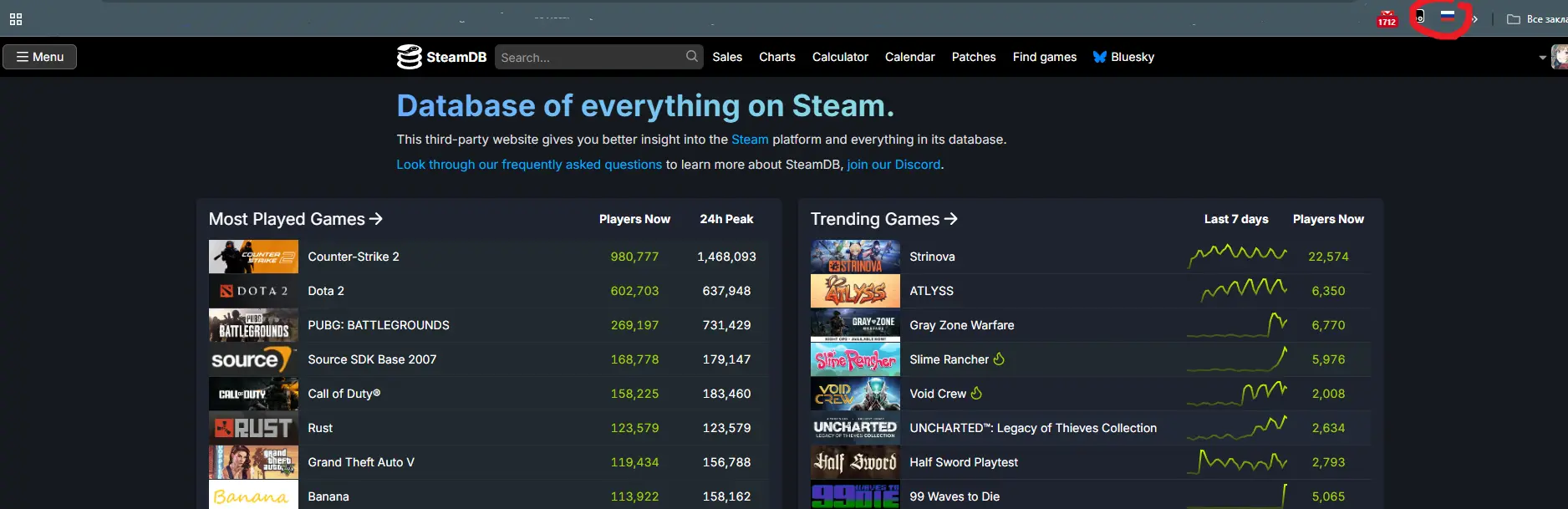Follow the Steam platform link
Screen dimensions: 1568x509
tap(750, 140)
